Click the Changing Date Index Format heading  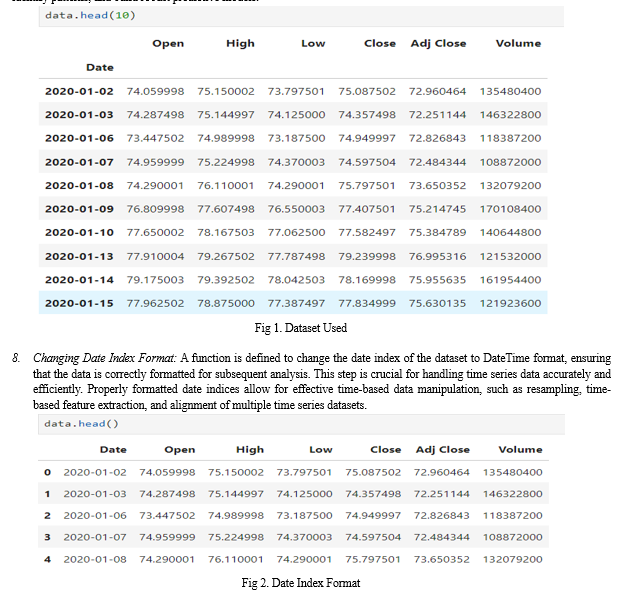click(104, 358)
